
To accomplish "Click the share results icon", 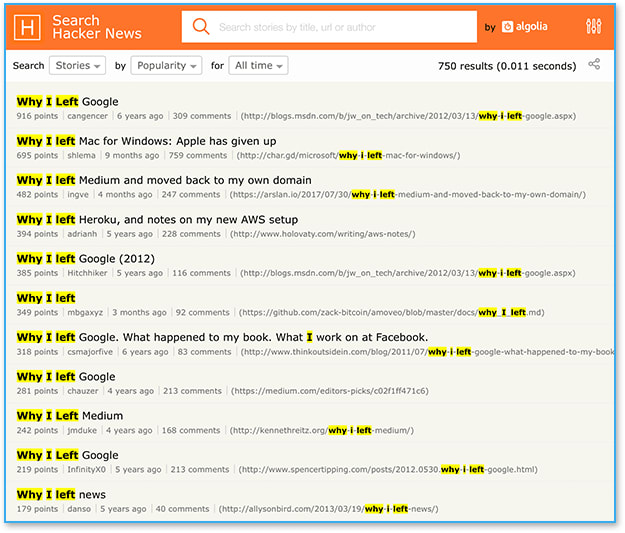I will pyautogui.click(x=594, y=64).
